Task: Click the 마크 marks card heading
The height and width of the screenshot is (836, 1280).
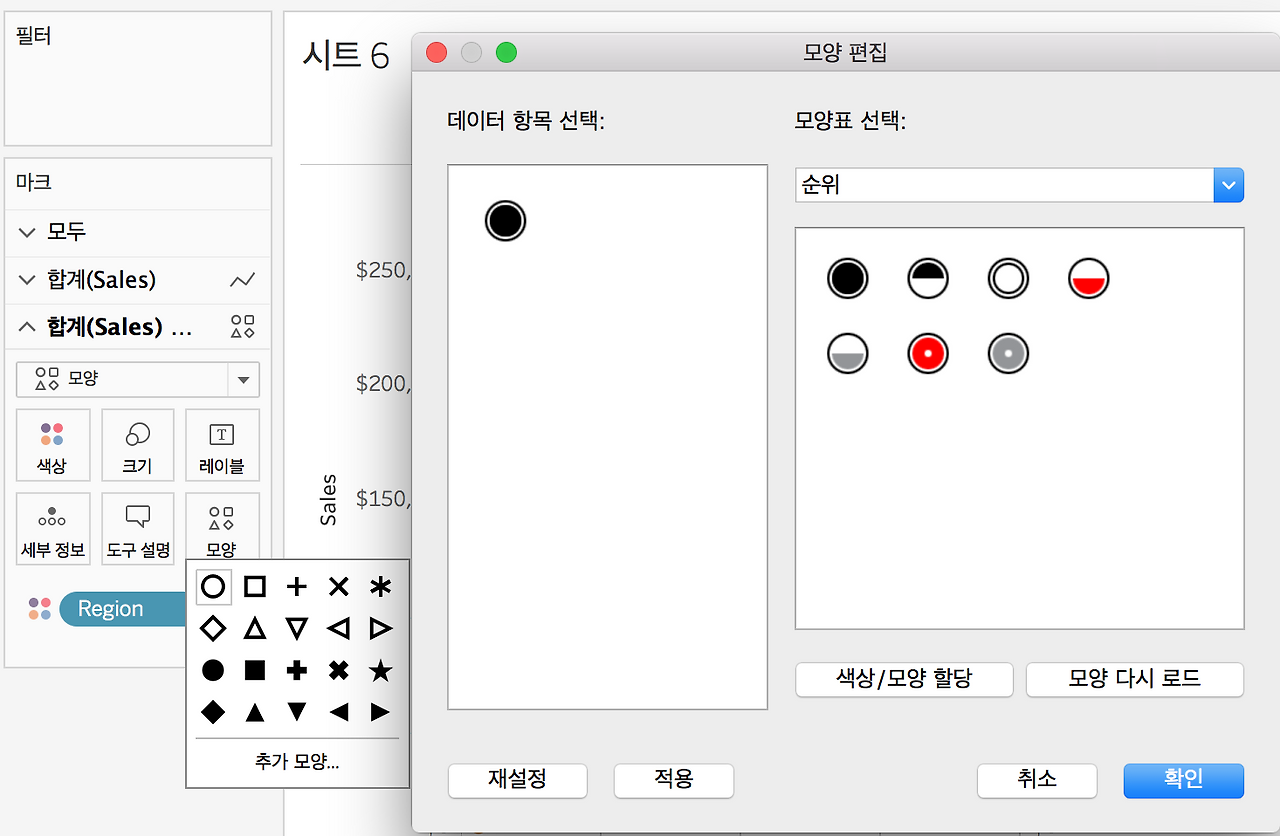Action: (34, 182)
